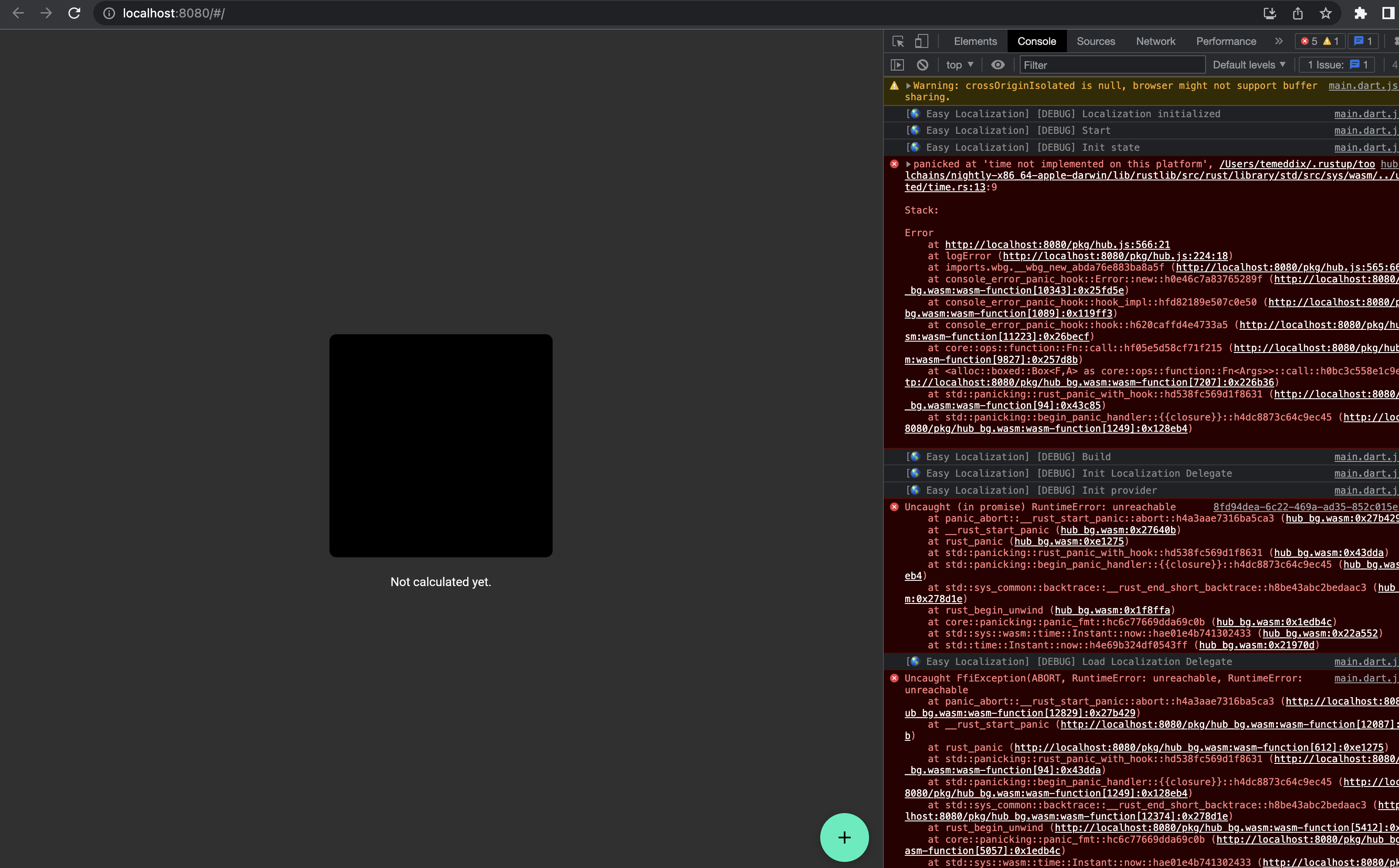Click the share icon in the address bar
This screenshot has width=1399, height=868.
(1297, 13)
